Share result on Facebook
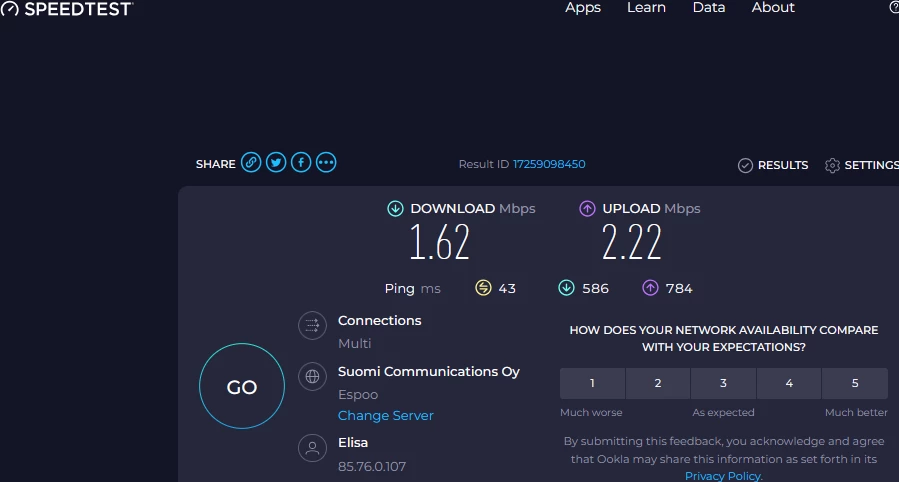The width and height of the screenshot is (899, 482). tap(301, 163)
